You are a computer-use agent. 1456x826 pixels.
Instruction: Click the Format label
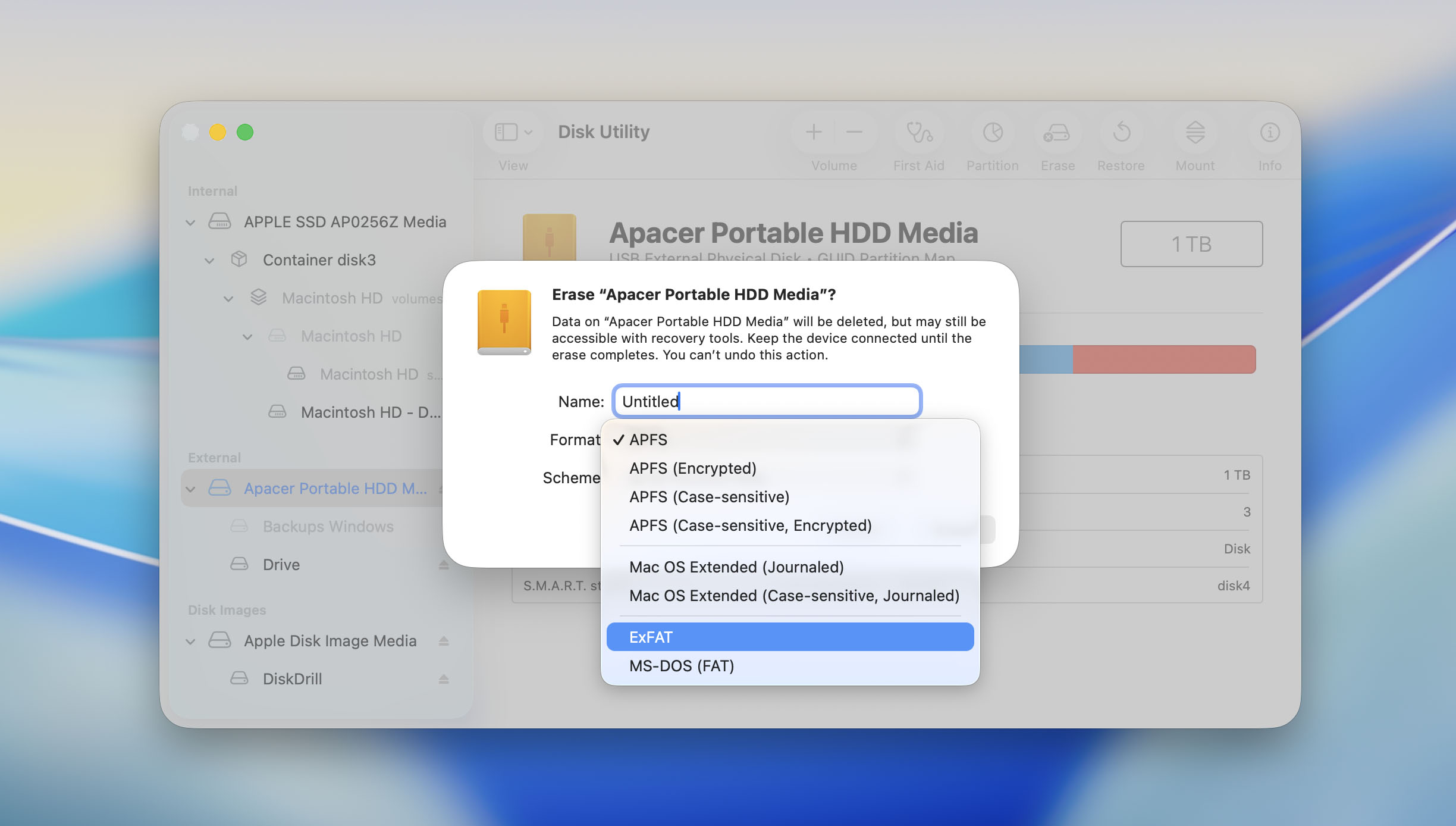pos(575,440)
